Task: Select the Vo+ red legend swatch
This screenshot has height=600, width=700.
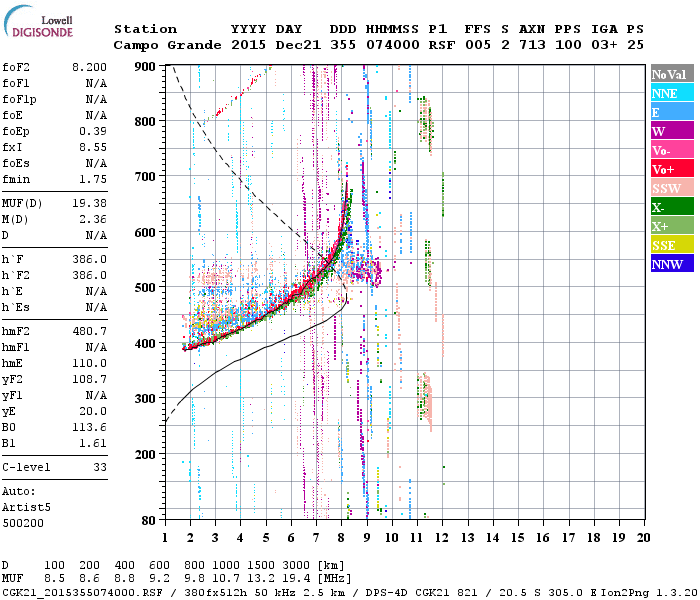Action: tap(672, 169)
